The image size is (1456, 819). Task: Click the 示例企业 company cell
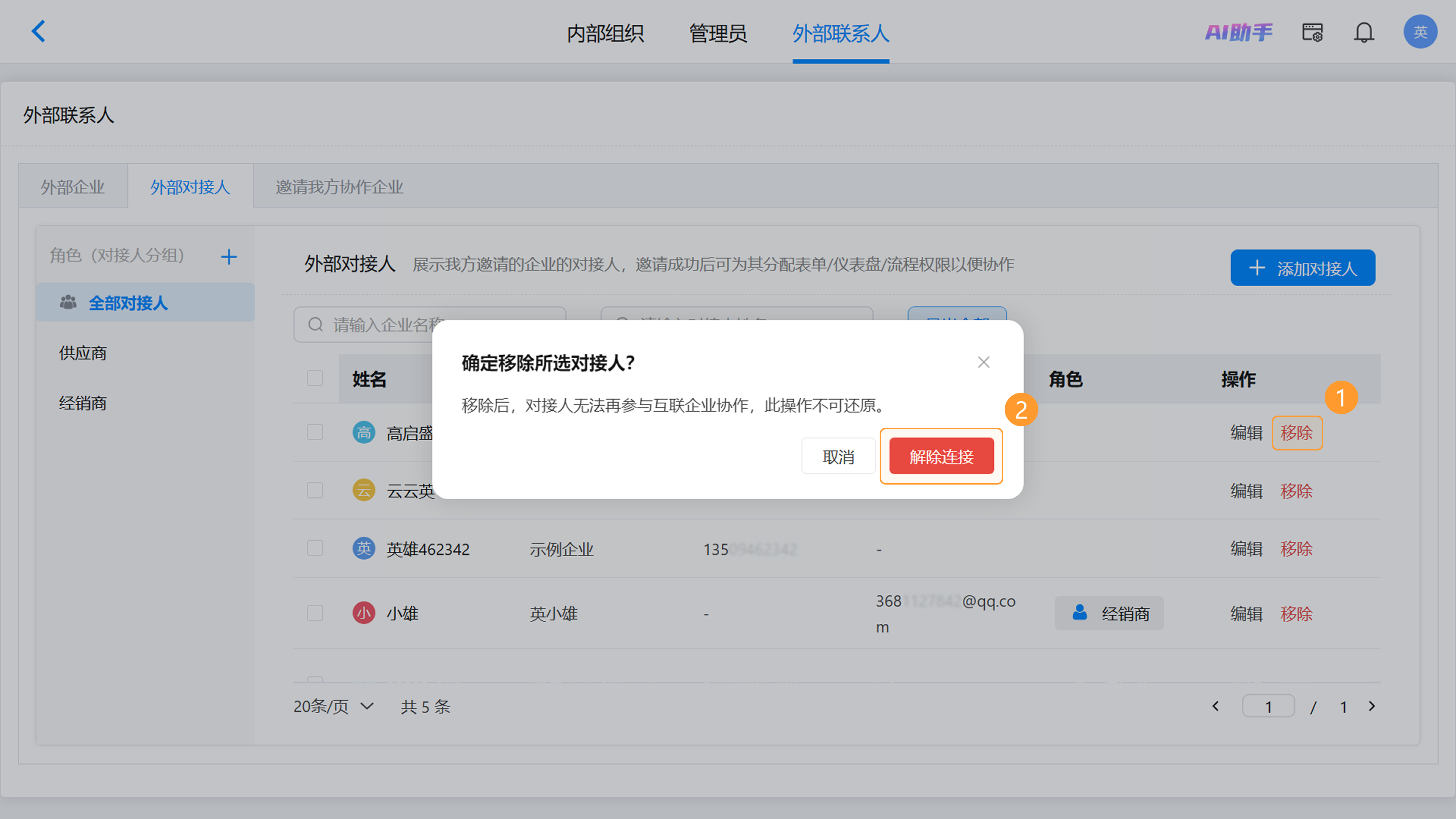[561, 549]
